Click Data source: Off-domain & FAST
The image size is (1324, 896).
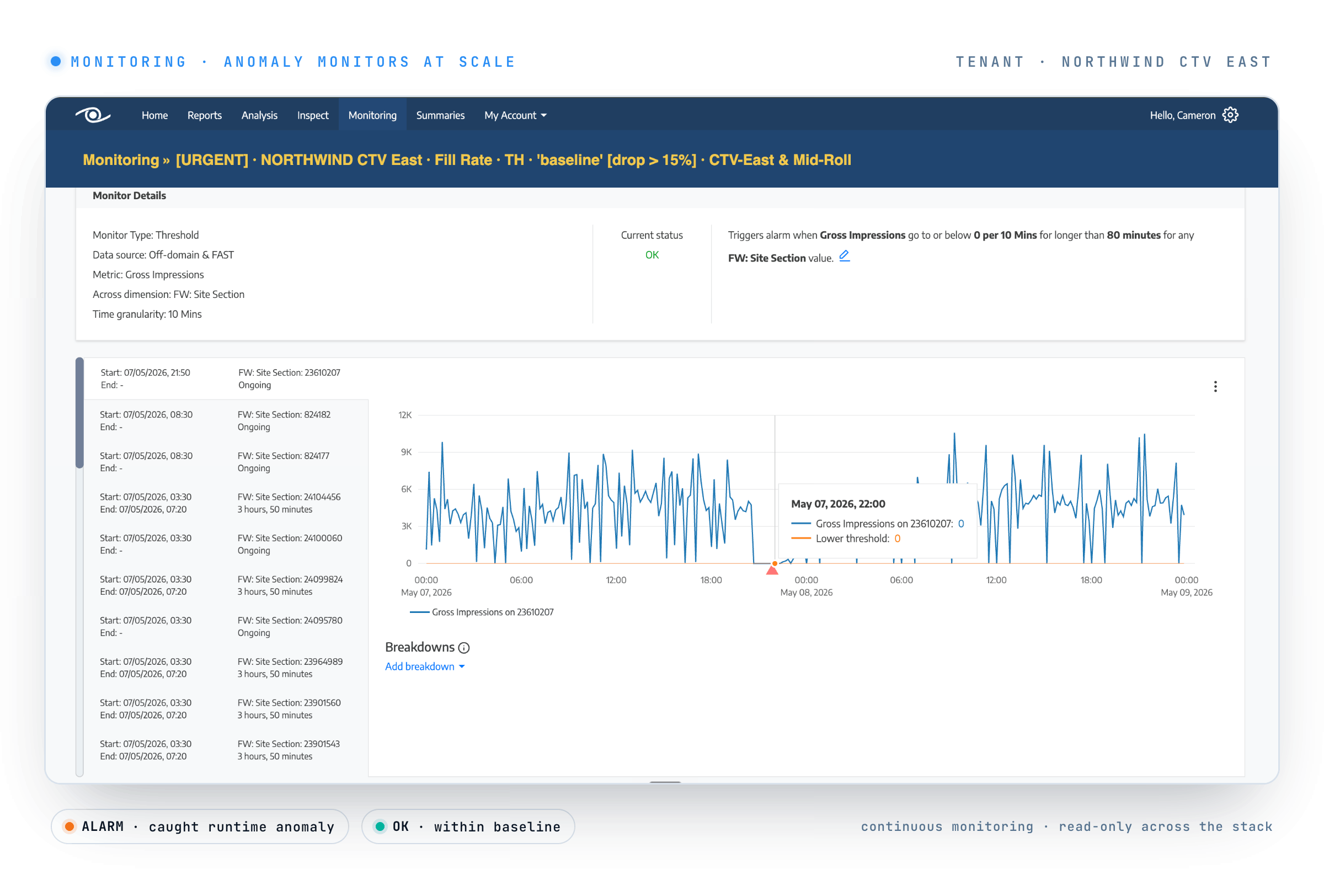(163, 254)
